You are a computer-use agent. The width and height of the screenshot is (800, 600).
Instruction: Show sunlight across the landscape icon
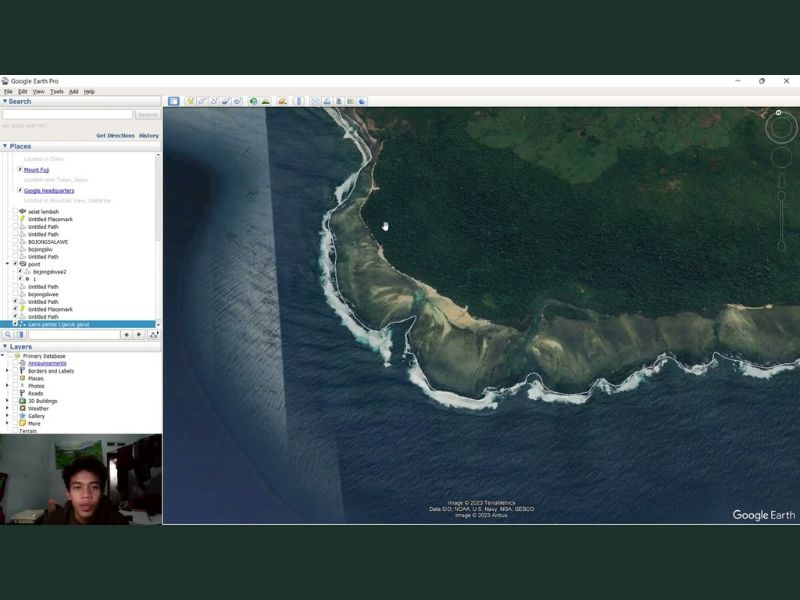[265, 101]
